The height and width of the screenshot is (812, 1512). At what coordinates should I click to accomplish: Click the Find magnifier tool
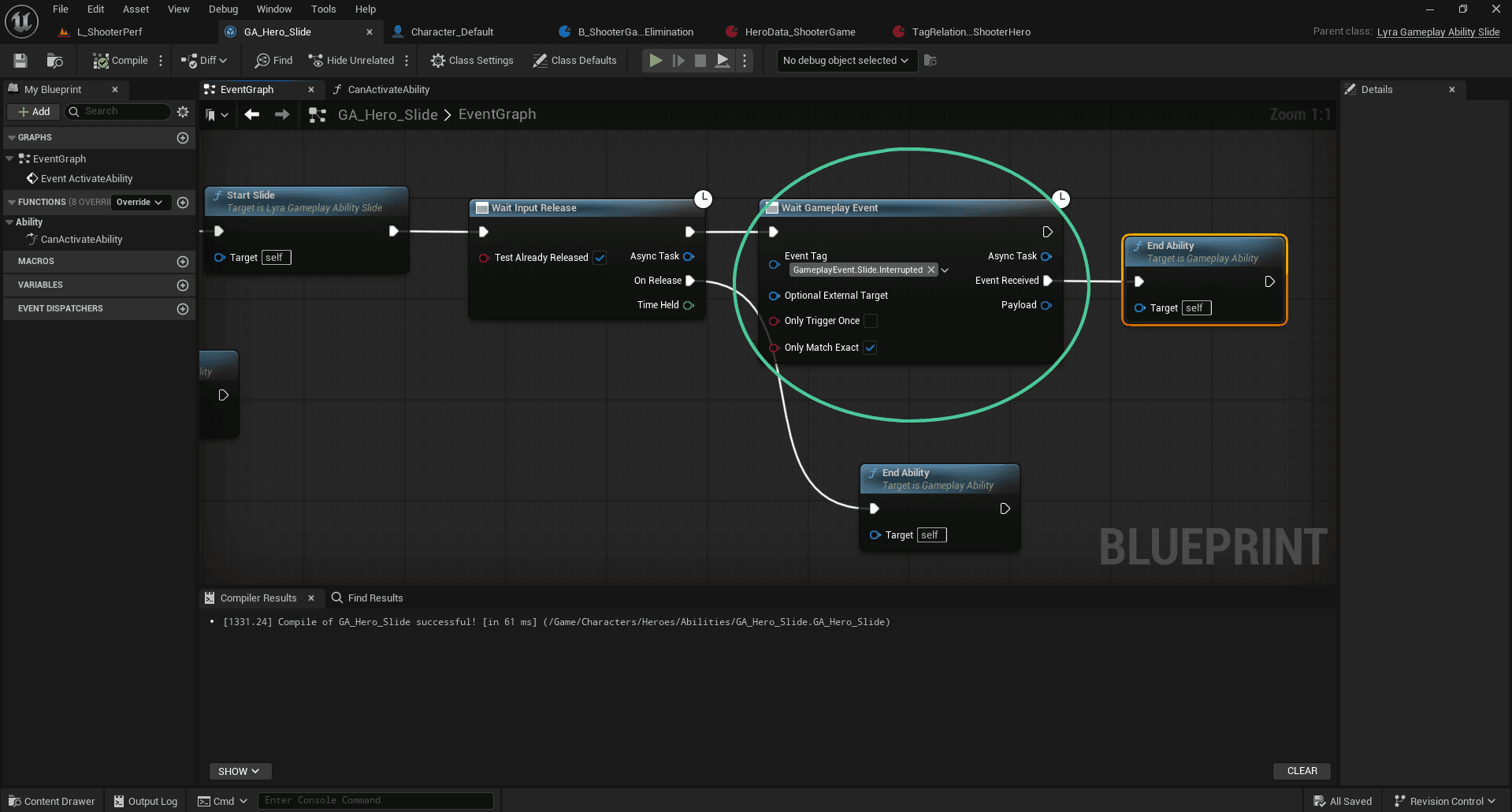click(x=273, y=61)
